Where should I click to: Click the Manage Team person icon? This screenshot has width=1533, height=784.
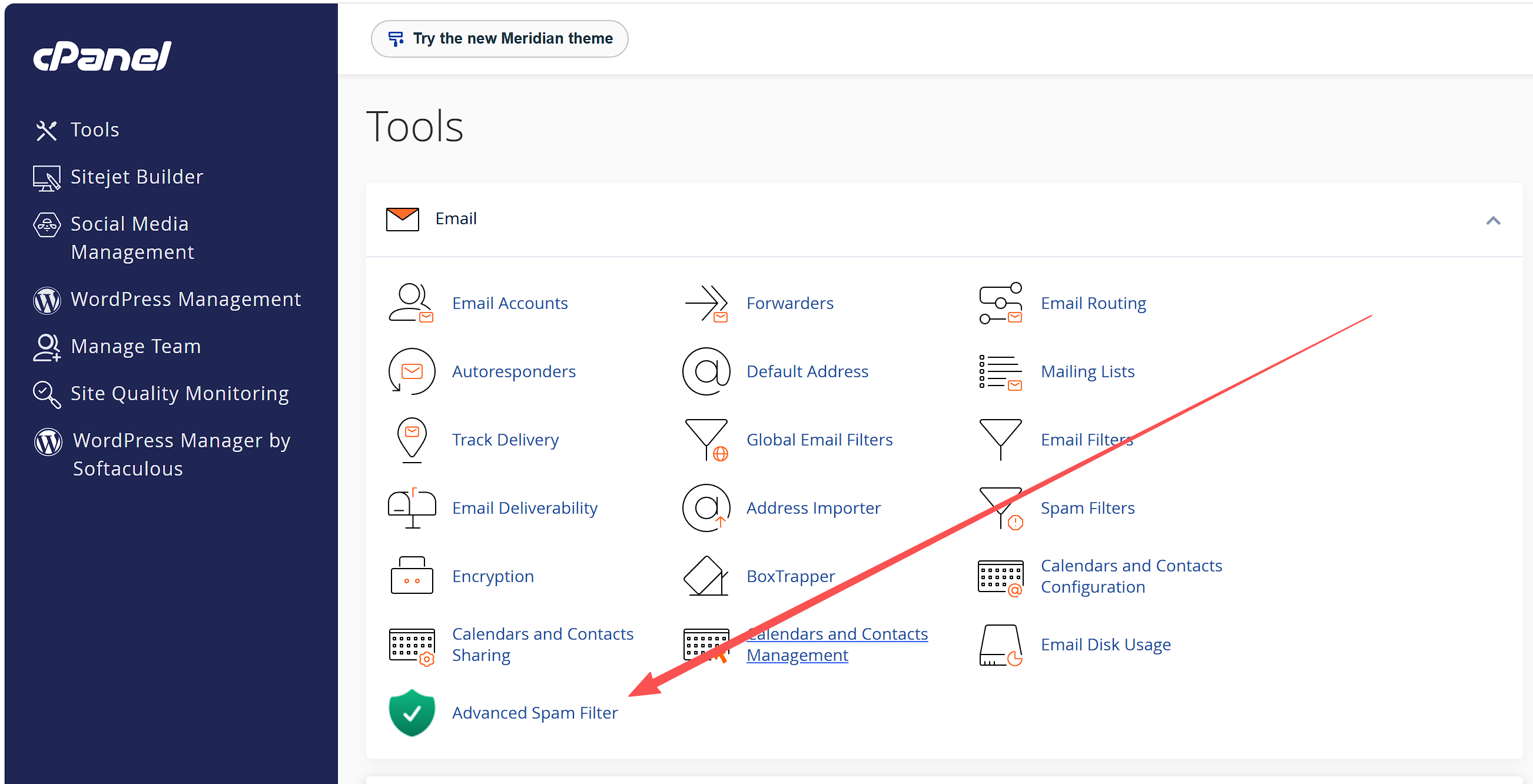click(x=47, y=347)
